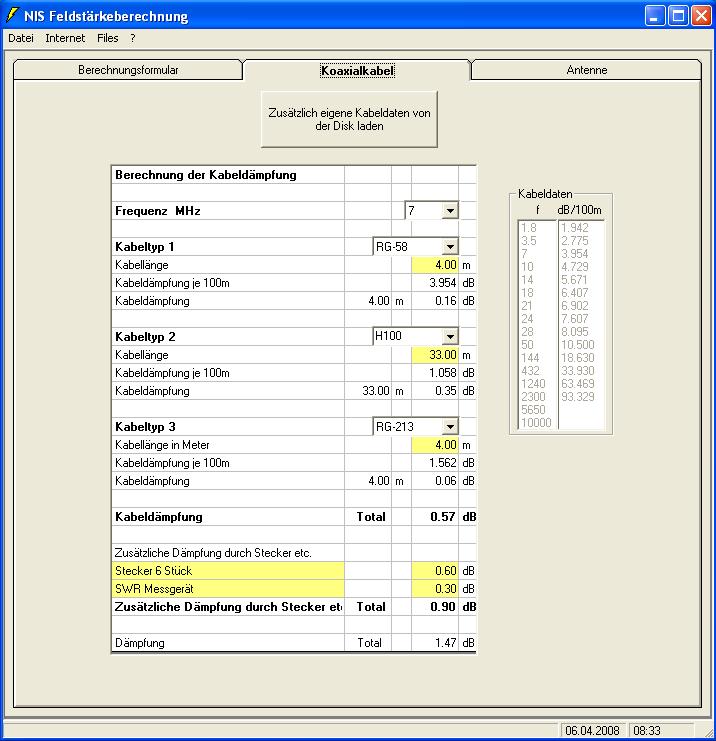This screenshot has width=716, height=741.
Task: Switch to the Berechnungsformular tab
Action: (x=128, y=70)
